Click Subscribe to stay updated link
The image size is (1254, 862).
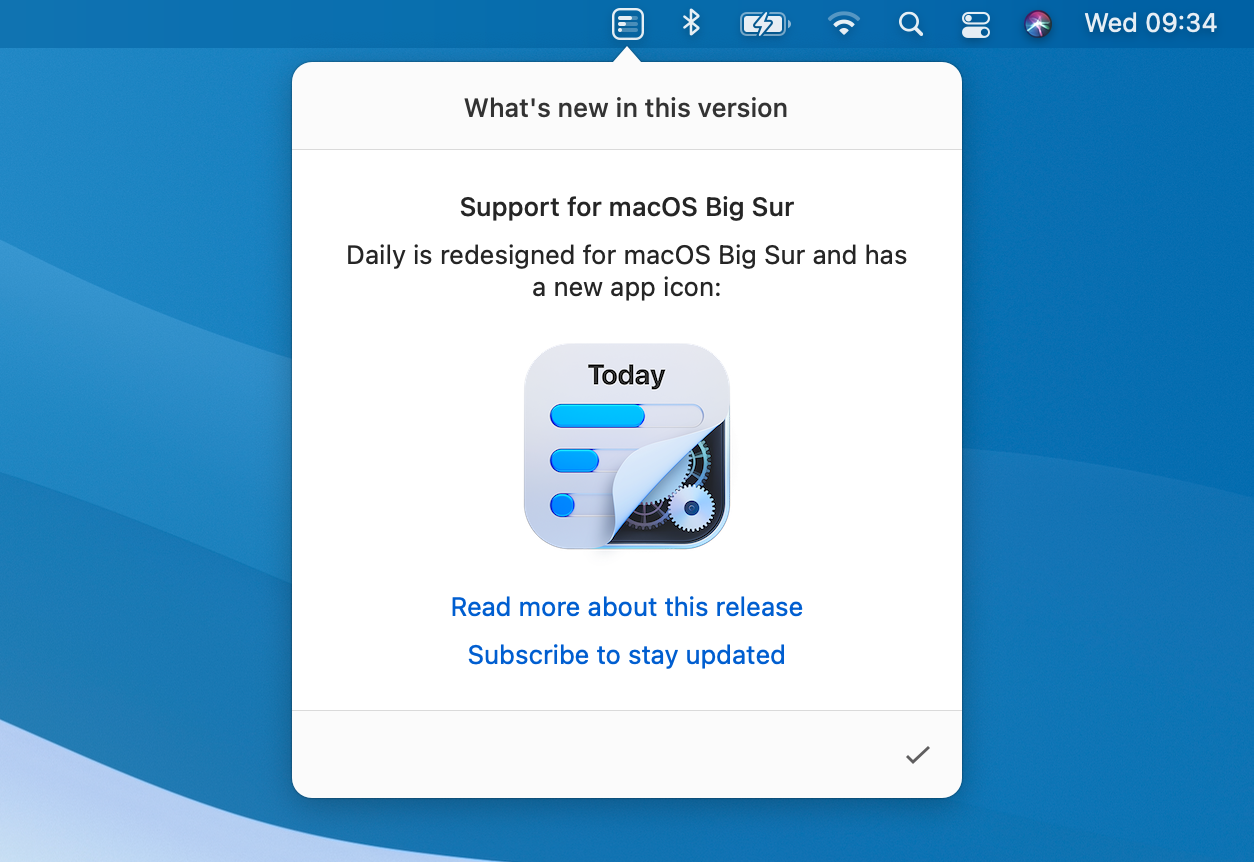(x=627, y=655)
